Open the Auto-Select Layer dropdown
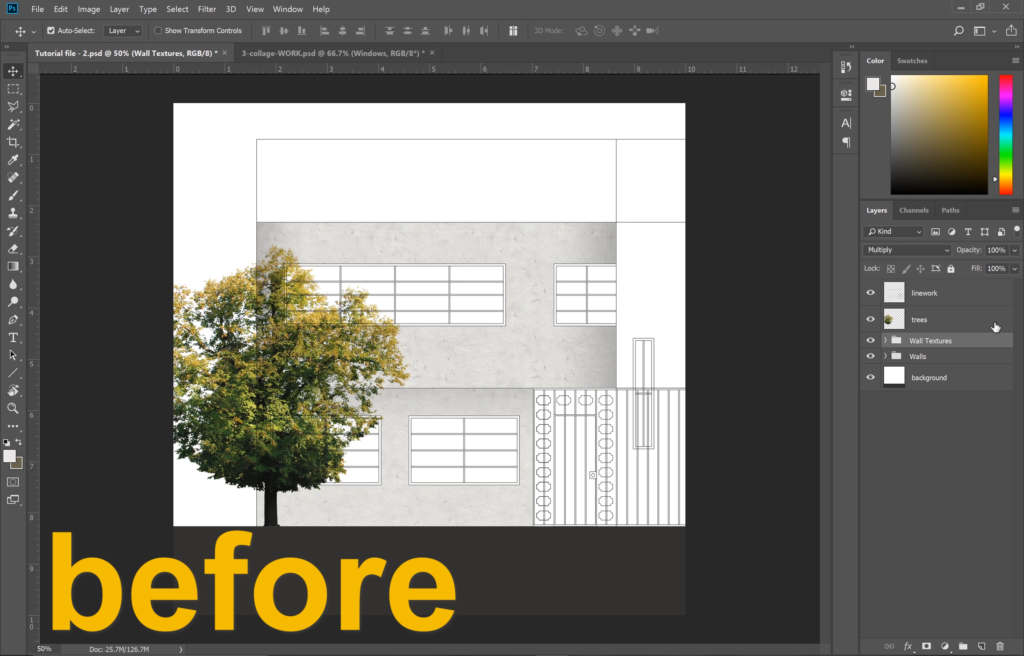The height and width of the screenshot is (656, 1024). (123, 31)
